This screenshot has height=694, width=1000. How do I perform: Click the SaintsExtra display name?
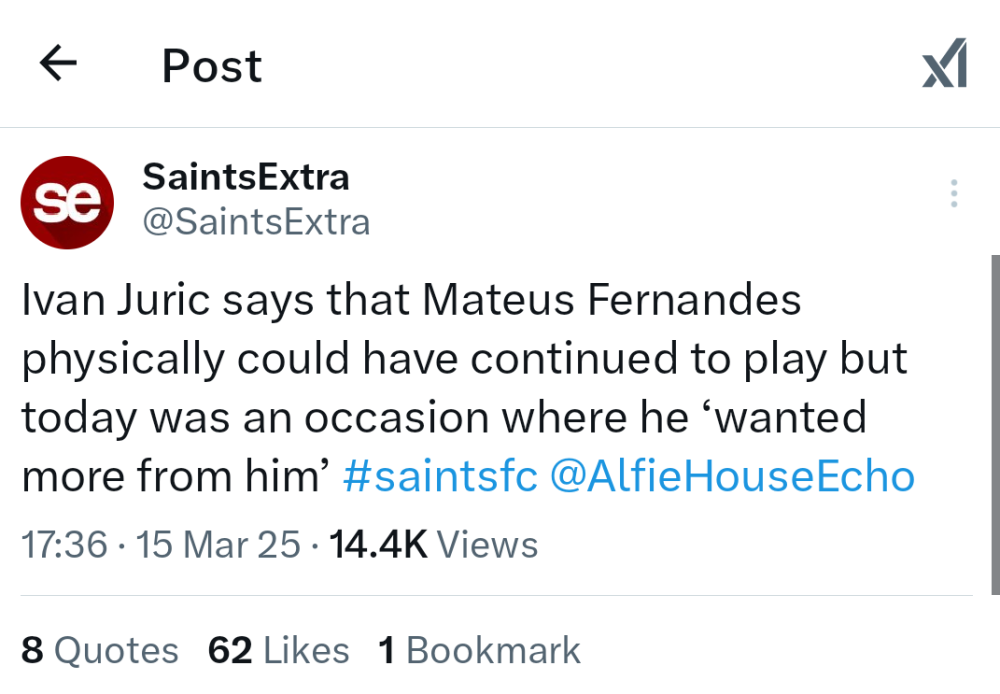pyautogui.click(x=246, y=177)
